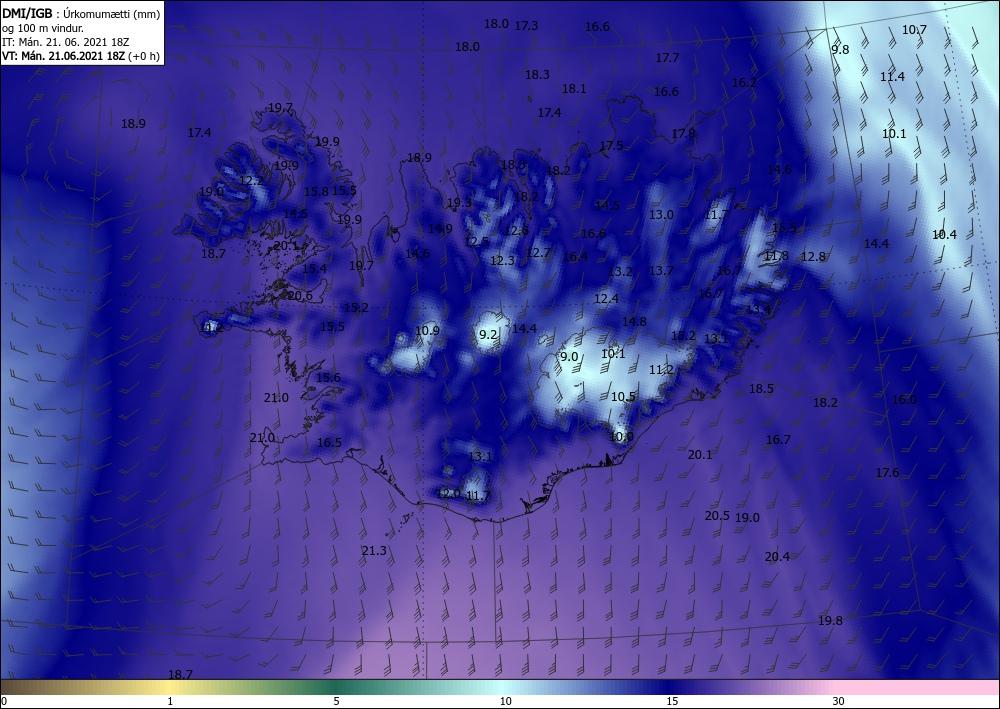Click the 12.8 value on the map
This screenshot has height=709, width=1000.
pos(812,256)
